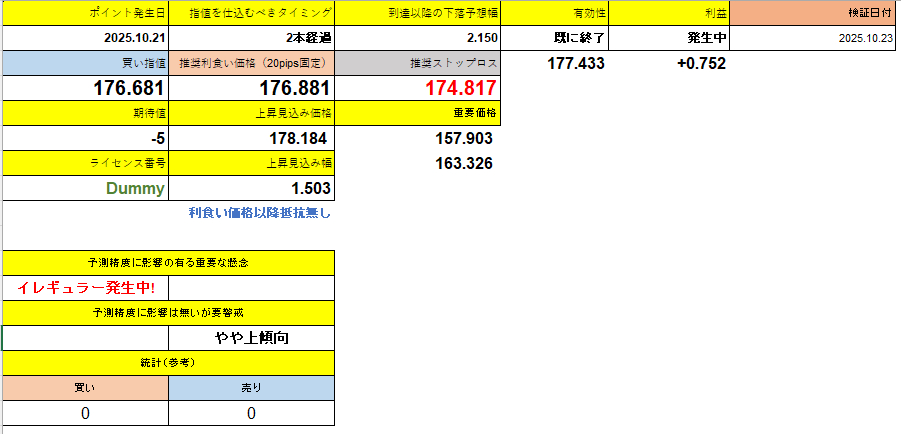Click the cell reading 発生中

coord(668,39)
